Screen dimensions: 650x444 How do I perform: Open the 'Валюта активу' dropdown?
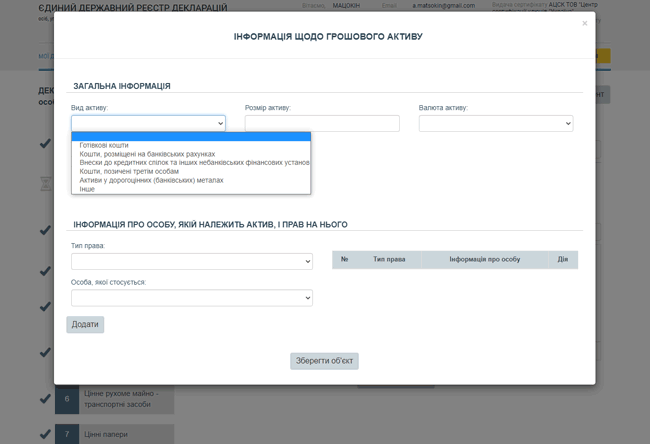coord(495,123)
